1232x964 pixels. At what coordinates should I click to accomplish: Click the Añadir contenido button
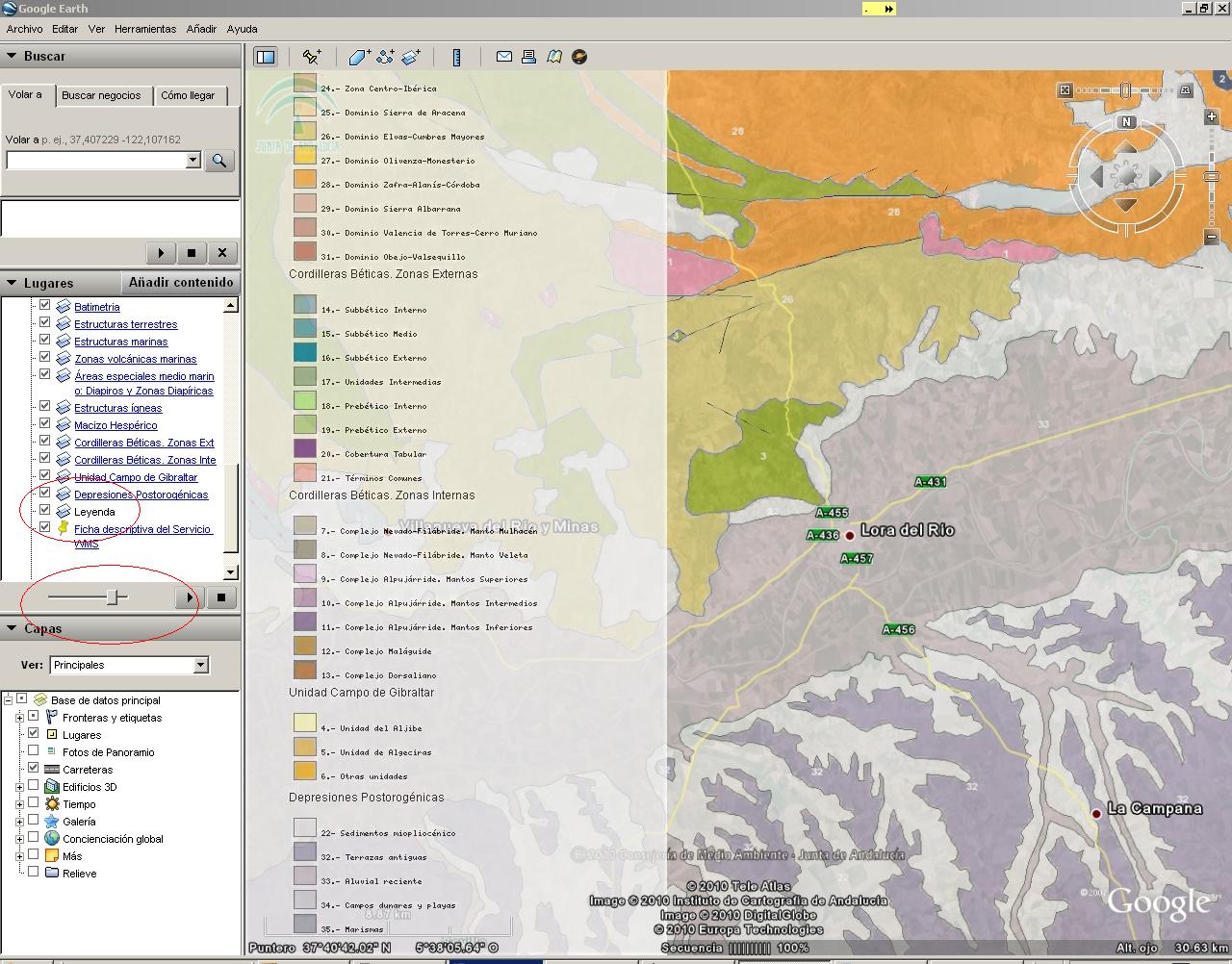coord(181,282)
